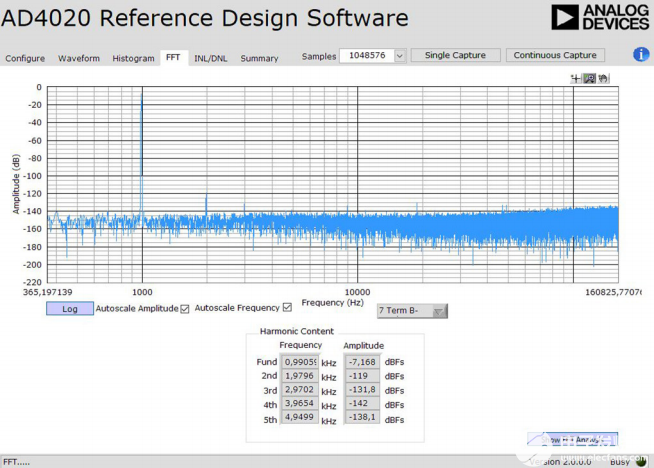
Task: Toggle the Log scale button
Action: point(70,309)
